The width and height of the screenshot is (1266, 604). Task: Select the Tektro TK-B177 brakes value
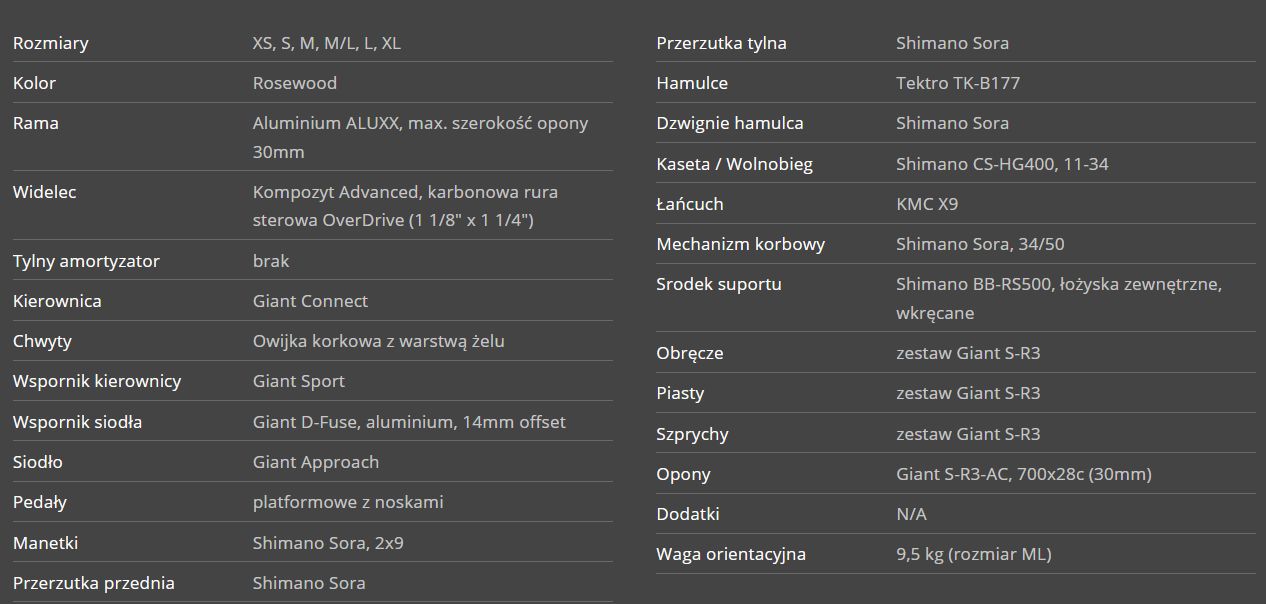pos(958,83)
